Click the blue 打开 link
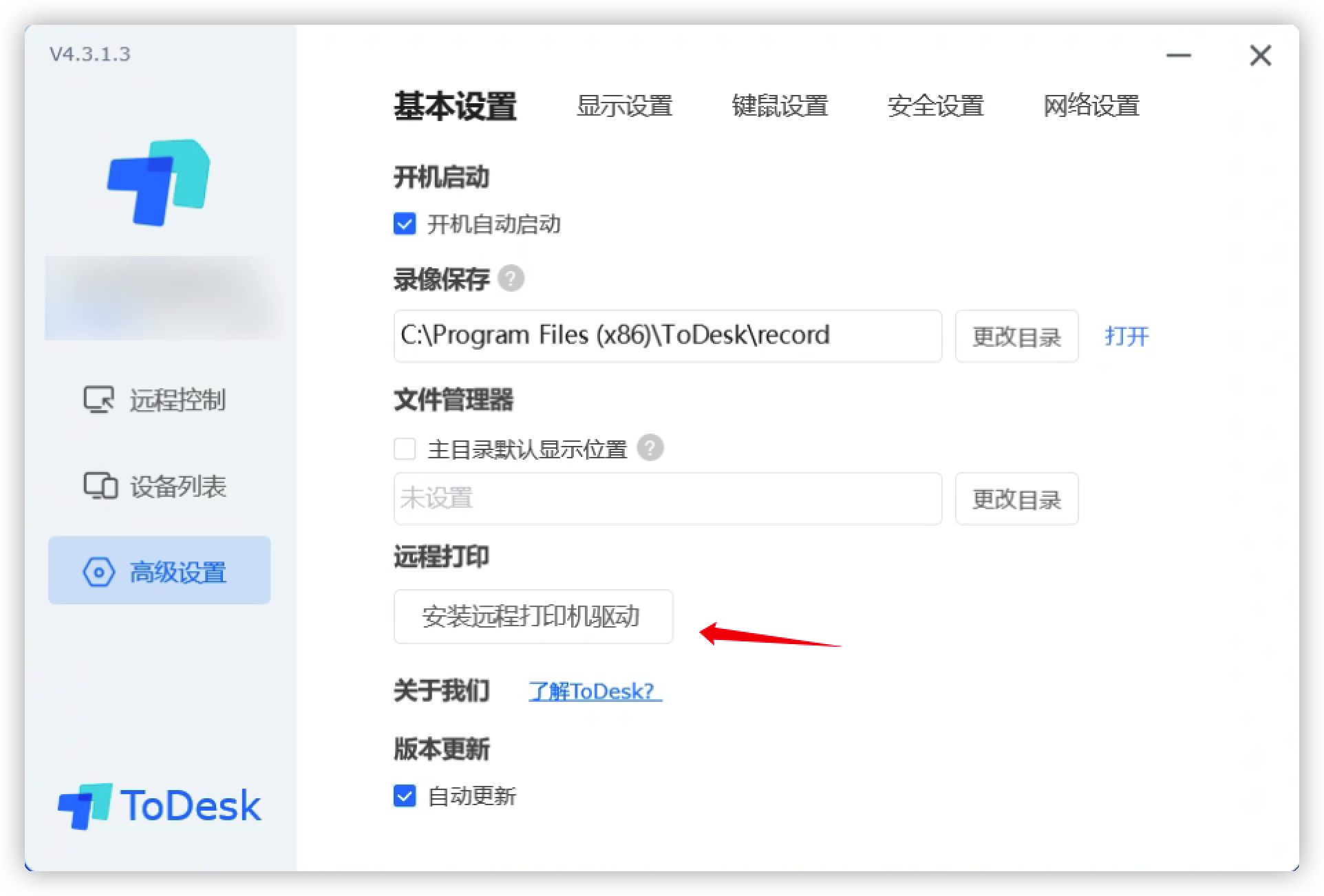The height and width of the screenshot is (896, 1324). (1127, 337)
